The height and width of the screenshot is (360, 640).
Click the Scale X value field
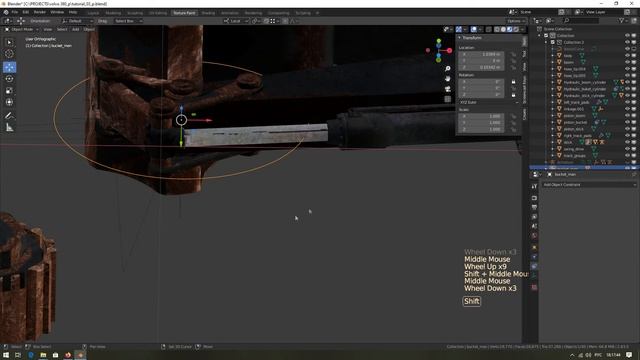coord(481,116)
